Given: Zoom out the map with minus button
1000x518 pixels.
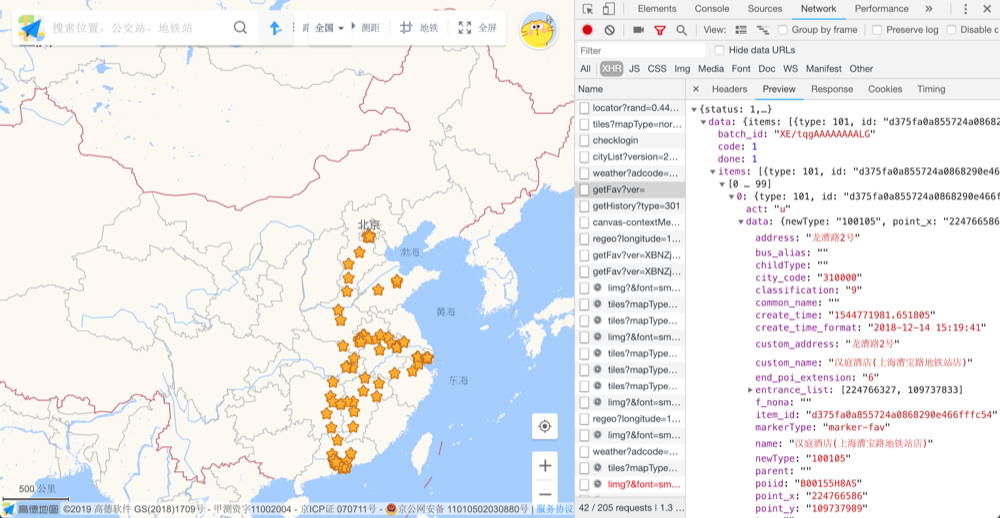Looking at the screenshot, I should tap(545, 494).
